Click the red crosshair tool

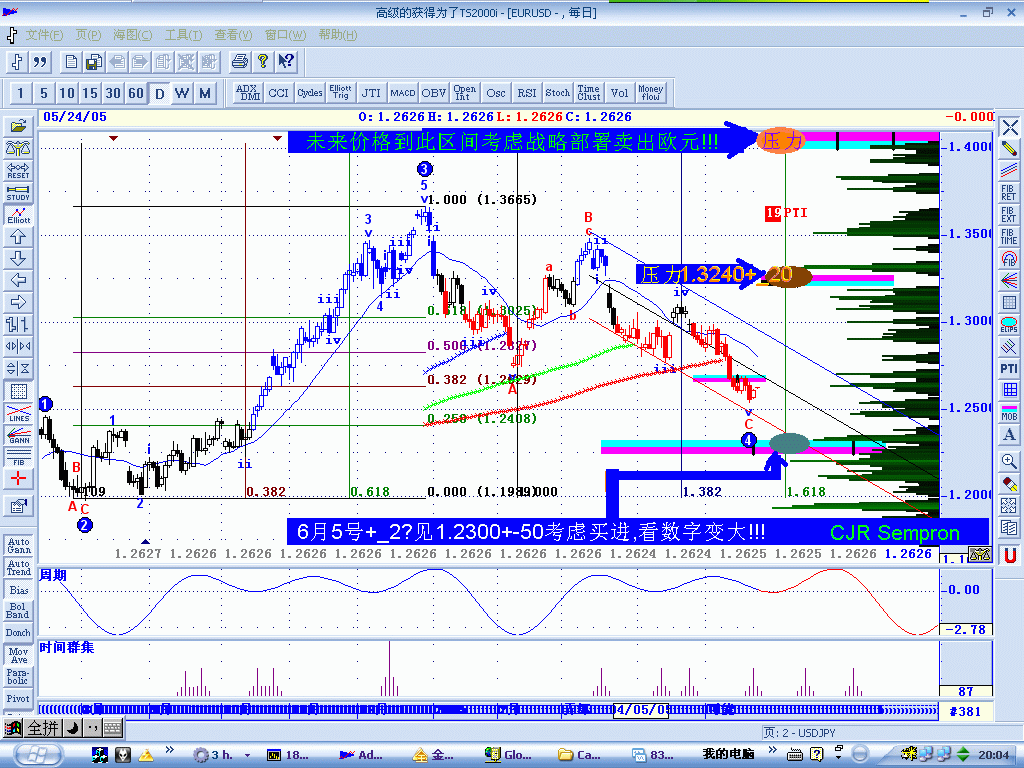(x=18, y=479)
